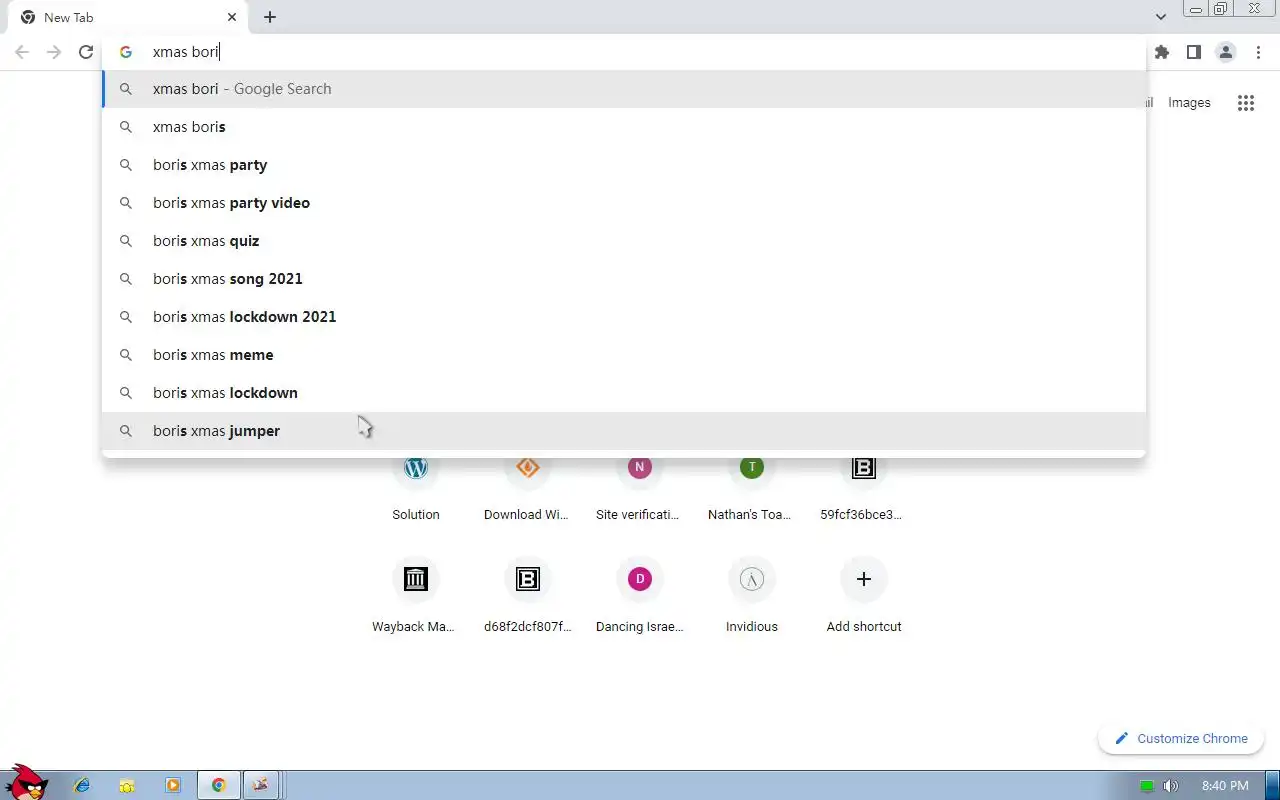Screen dimensions: 1280x800
Task: Open the 'Download Wi...' shortcut
Action: click(527, 490)
